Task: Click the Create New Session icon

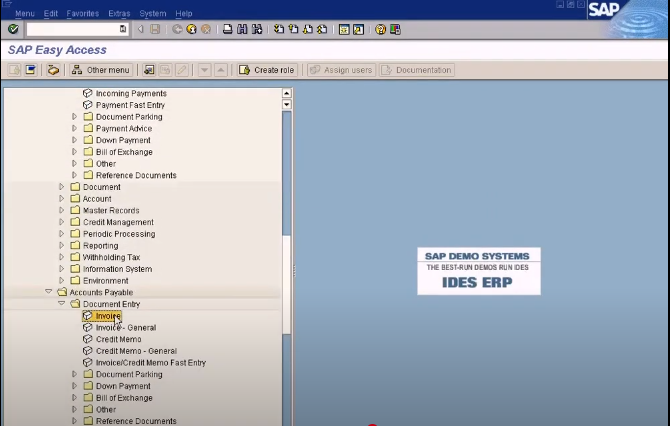Action: tap(344, 29)
